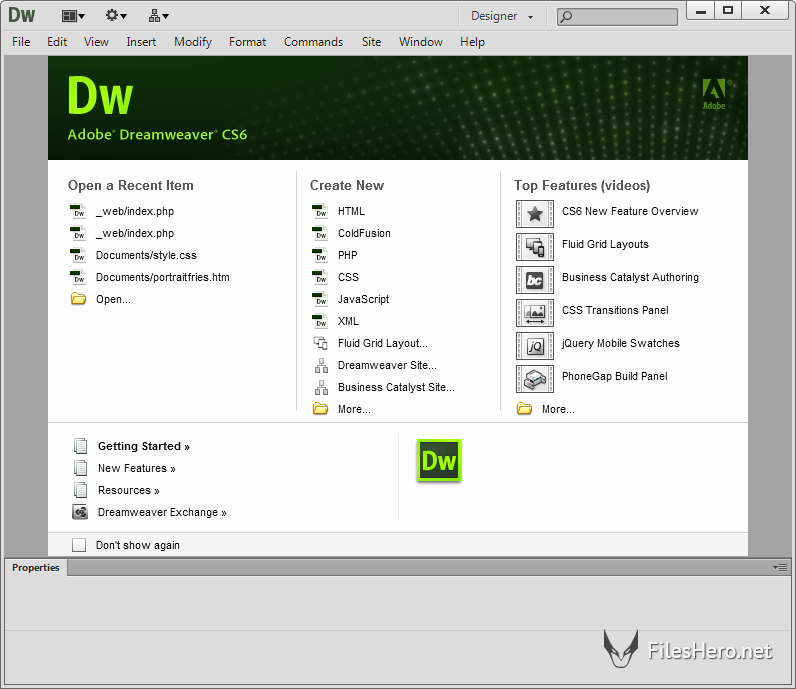Open recent file Documents/portraitfries.htm
This screenshot has width=796, height=689.
pos(162,277)
